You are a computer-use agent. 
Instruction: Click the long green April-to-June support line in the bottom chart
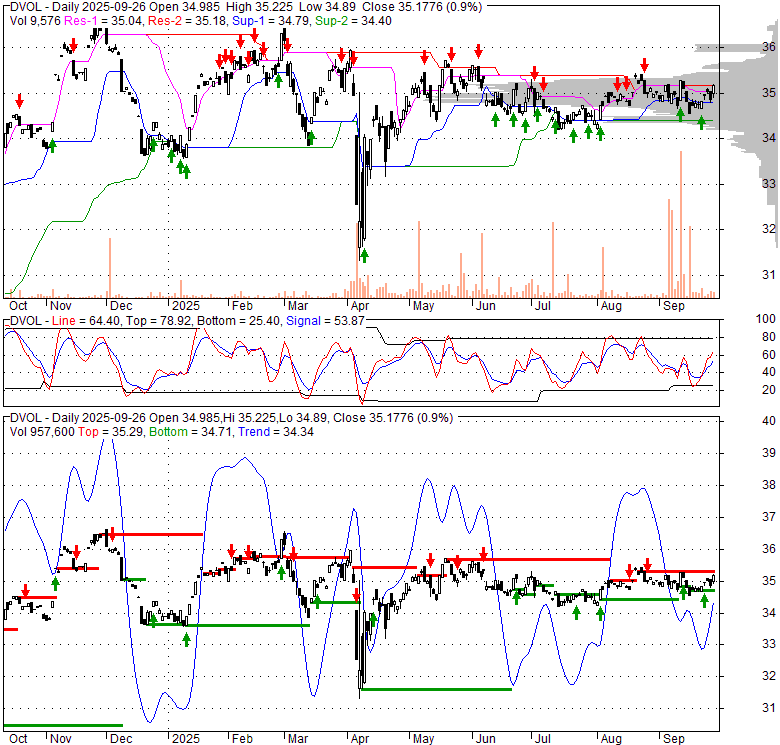click(437, 689)
